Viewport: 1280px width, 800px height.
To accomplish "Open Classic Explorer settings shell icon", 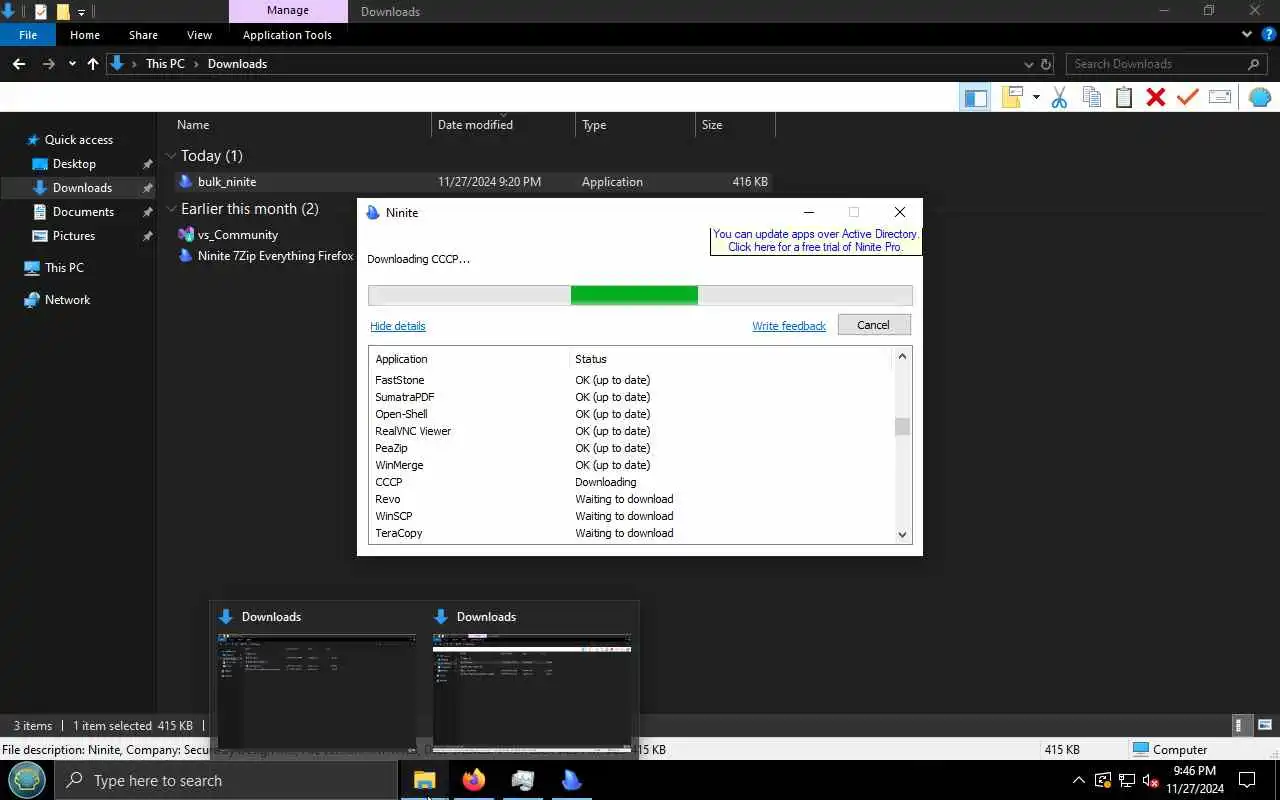I will (x=1260, y=97).
